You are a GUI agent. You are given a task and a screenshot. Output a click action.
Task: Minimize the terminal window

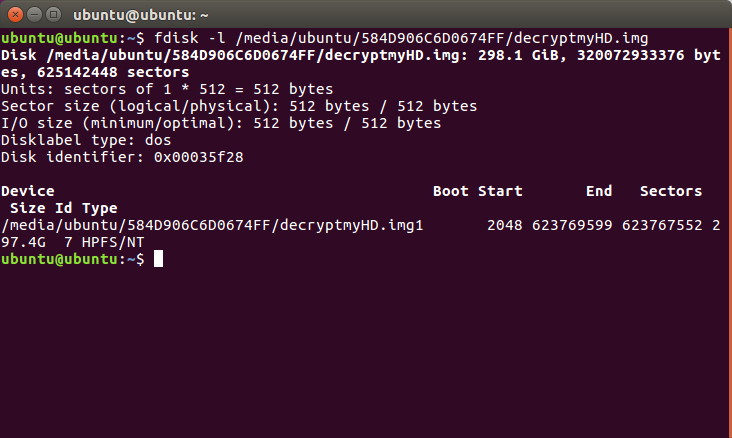(35, 15)
